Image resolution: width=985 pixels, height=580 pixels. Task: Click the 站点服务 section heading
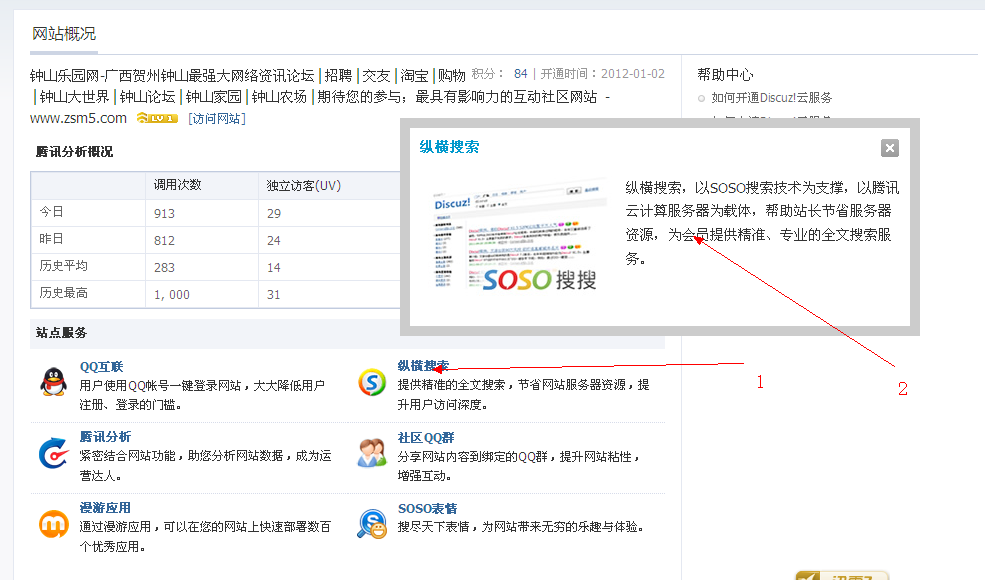coord(62,333)
